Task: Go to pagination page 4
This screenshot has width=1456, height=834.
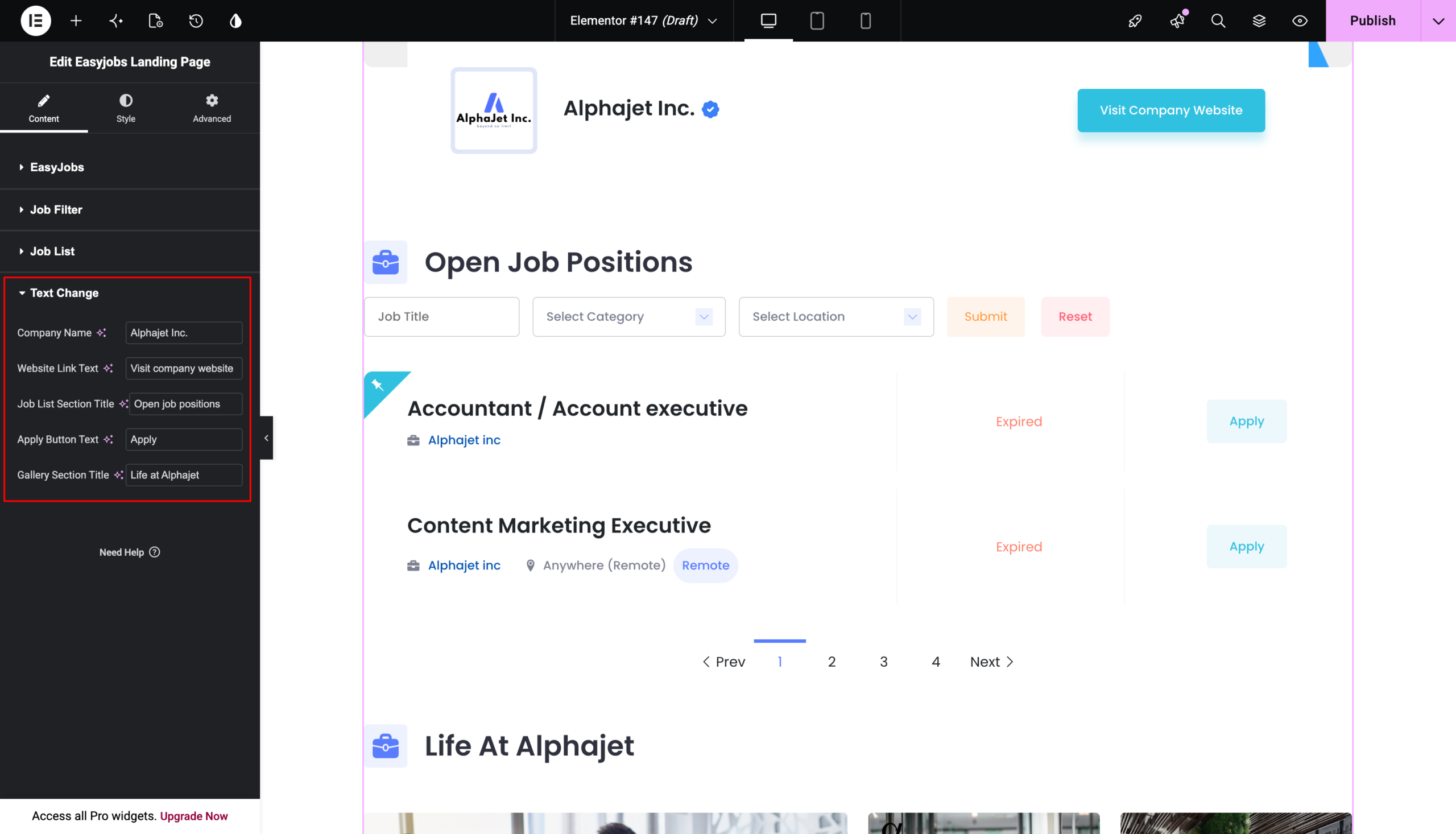Action: (x=936, y=662)
